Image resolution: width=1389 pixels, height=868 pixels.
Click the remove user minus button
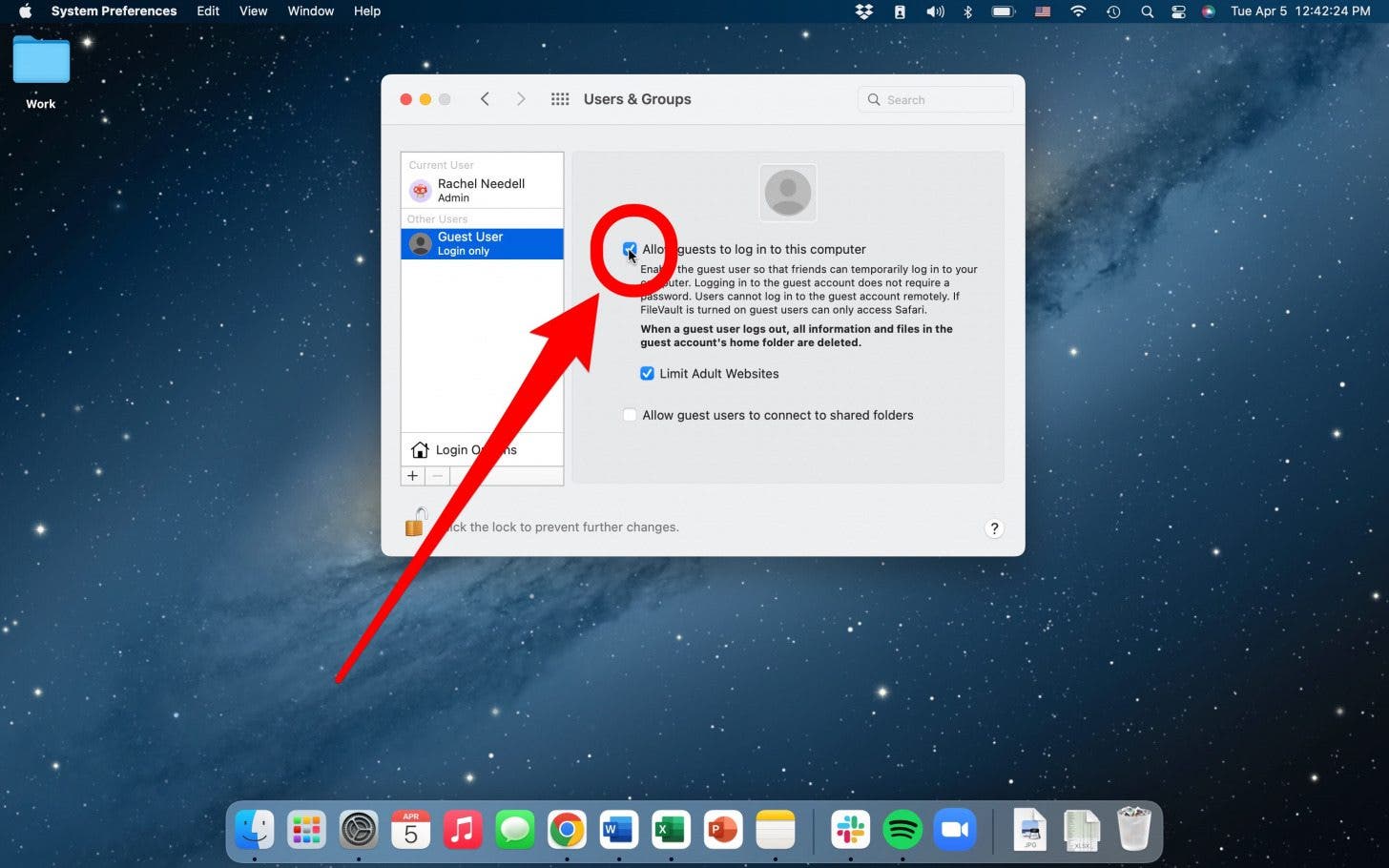pos(437,475)
